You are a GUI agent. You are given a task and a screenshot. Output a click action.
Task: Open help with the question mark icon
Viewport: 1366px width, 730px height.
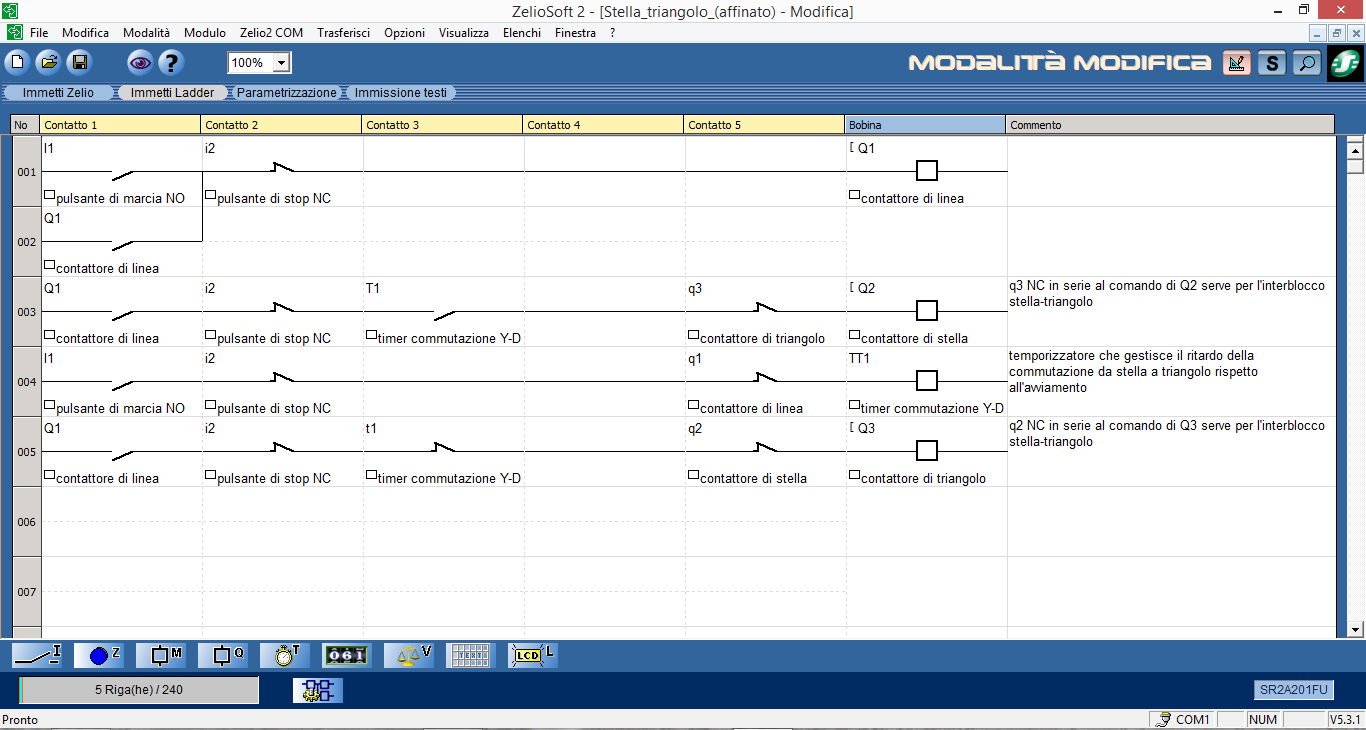(171, 63)
